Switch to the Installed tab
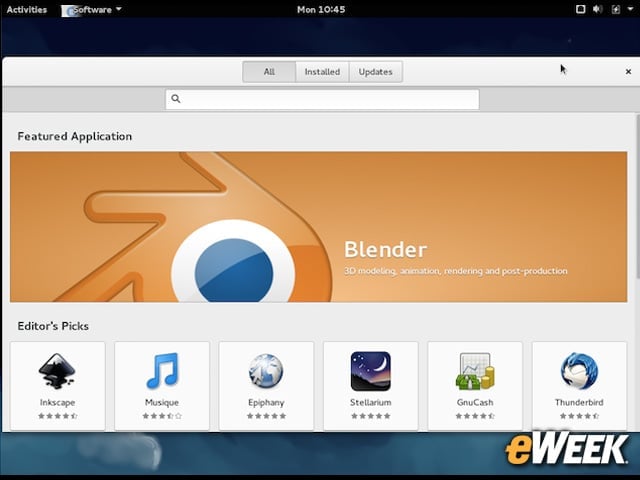 322,72
